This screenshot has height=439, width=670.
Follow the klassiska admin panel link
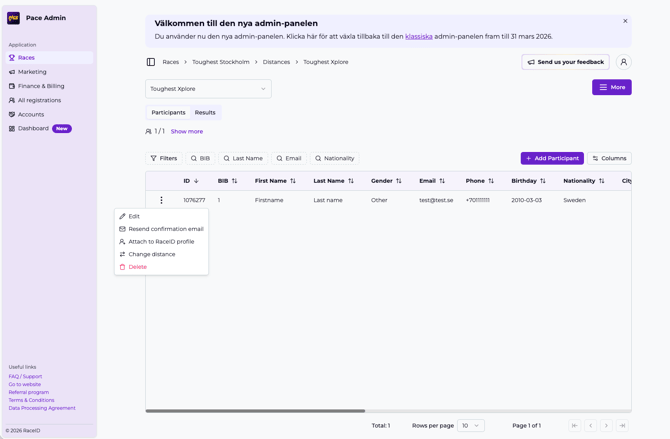point(419,37)
